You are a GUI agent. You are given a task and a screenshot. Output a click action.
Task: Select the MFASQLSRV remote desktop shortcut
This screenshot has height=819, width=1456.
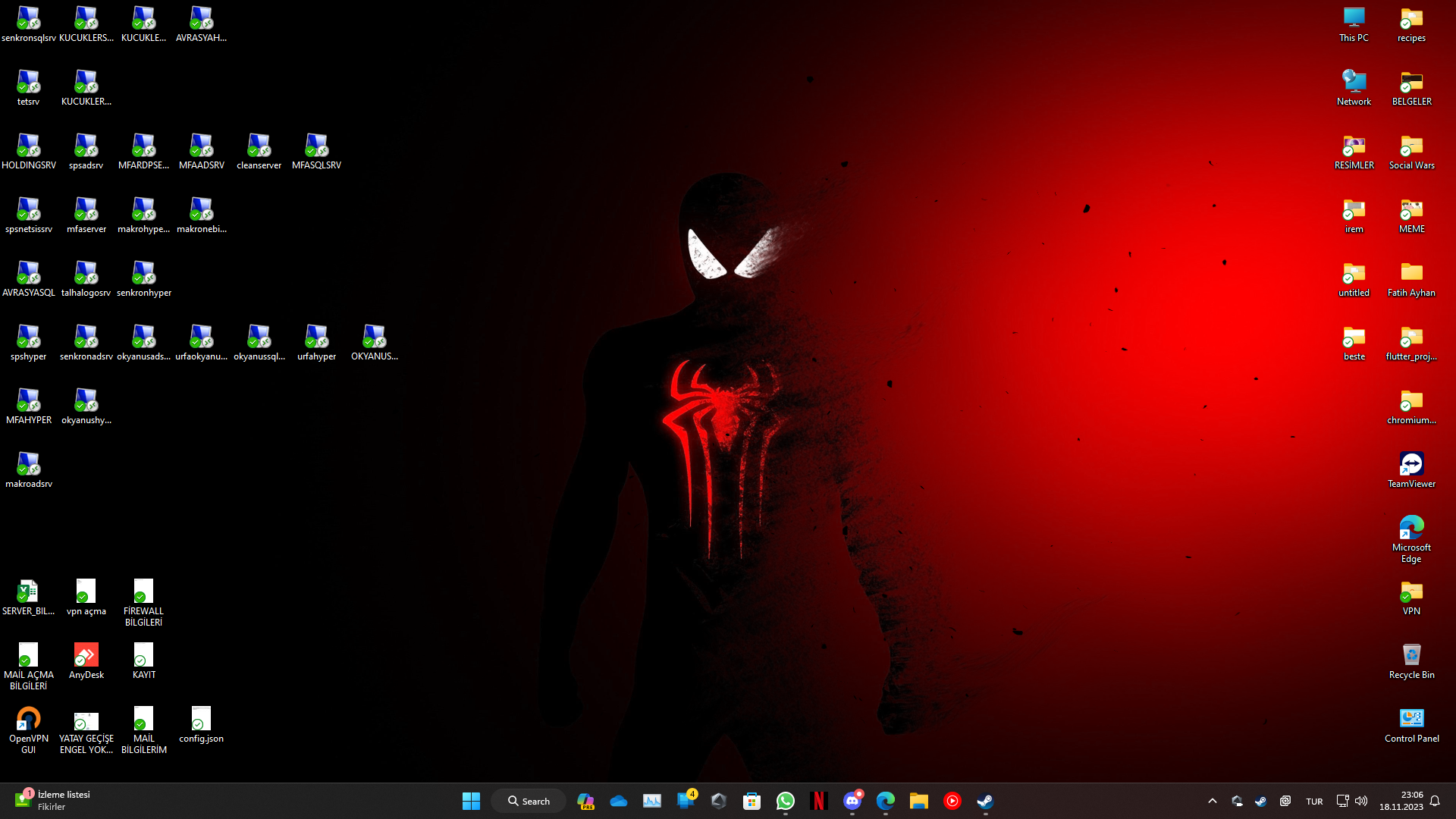[316, 151]
